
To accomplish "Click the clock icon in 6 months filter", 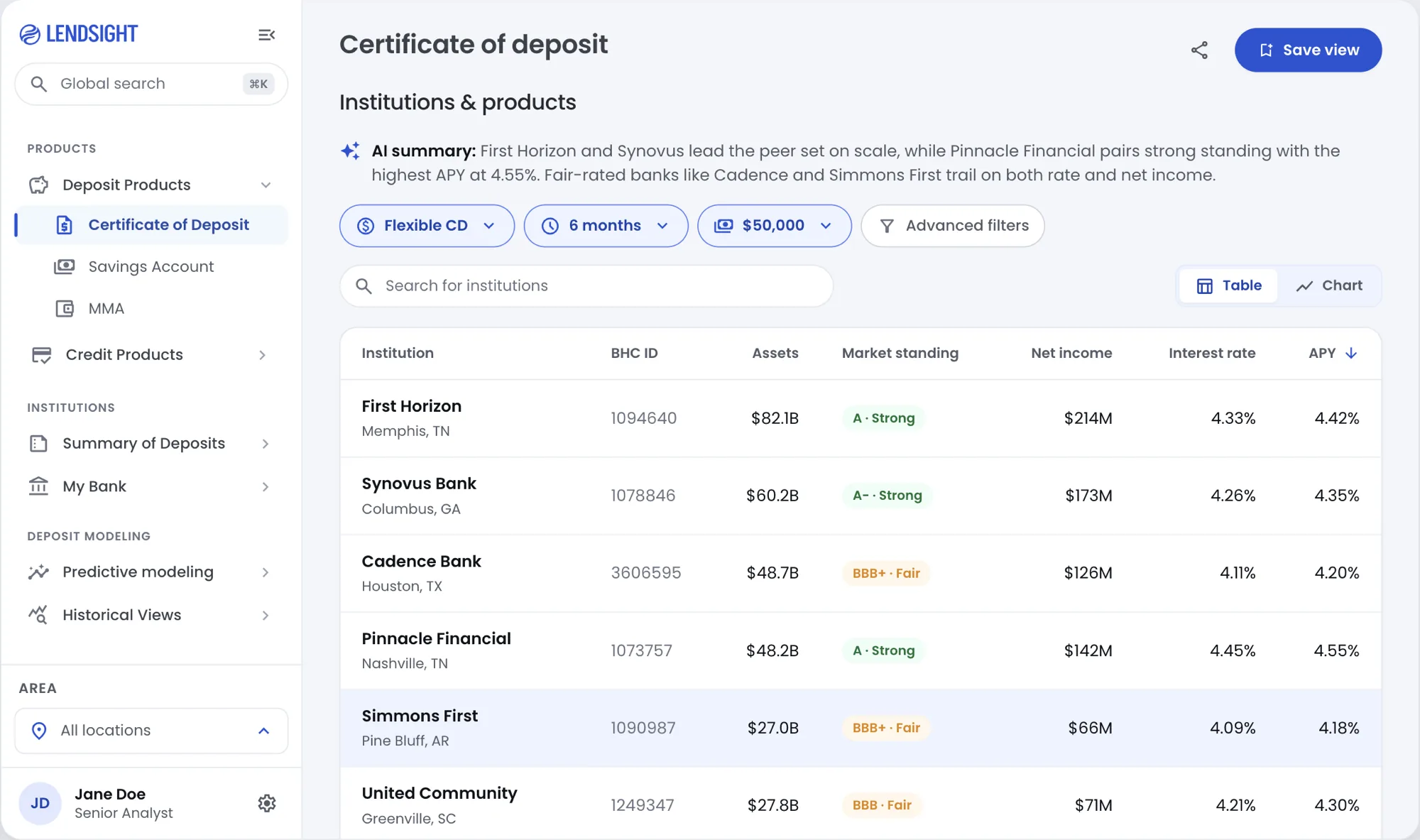I will pyautogui.click(x=550, y=226).
